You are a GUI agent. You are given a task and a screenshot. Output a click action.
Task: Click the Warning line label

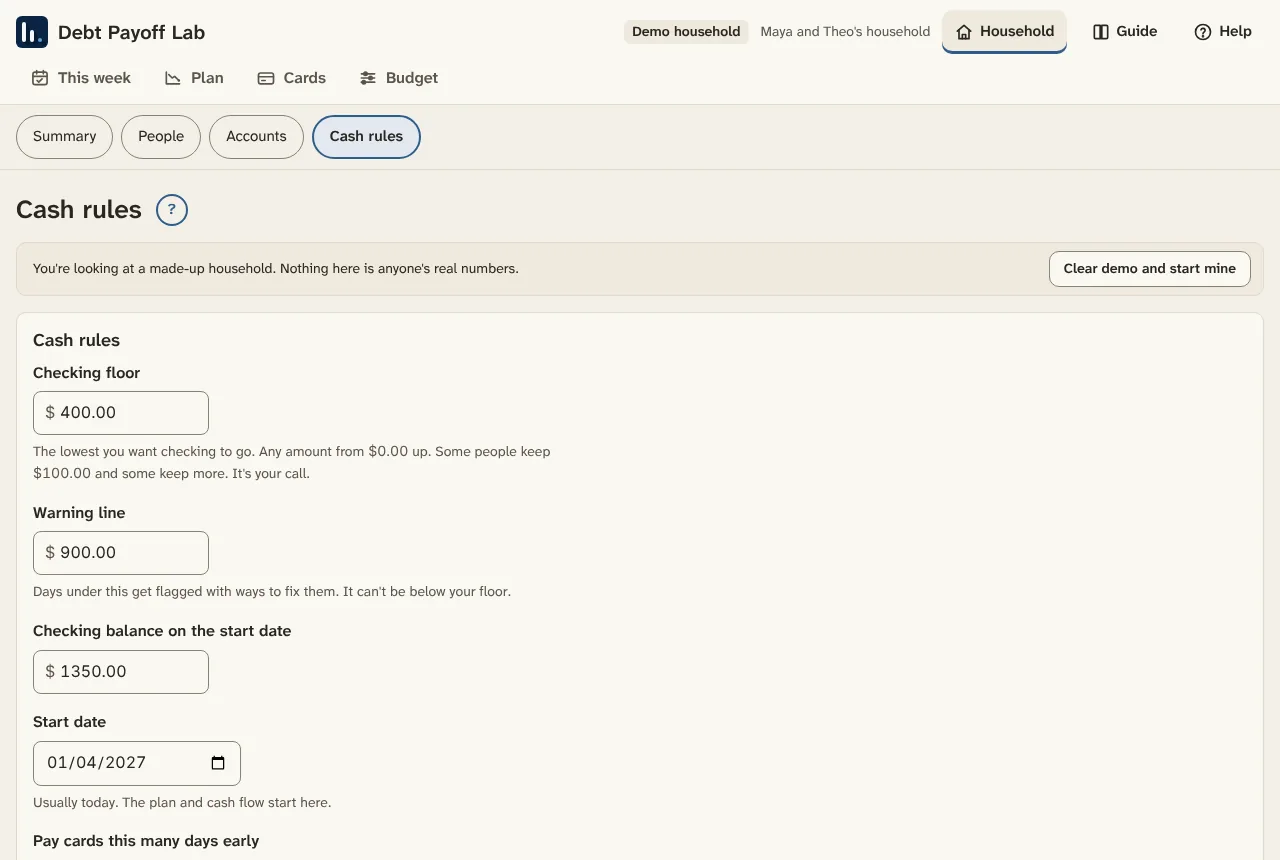pyautogui.click(x=79, y=513)
